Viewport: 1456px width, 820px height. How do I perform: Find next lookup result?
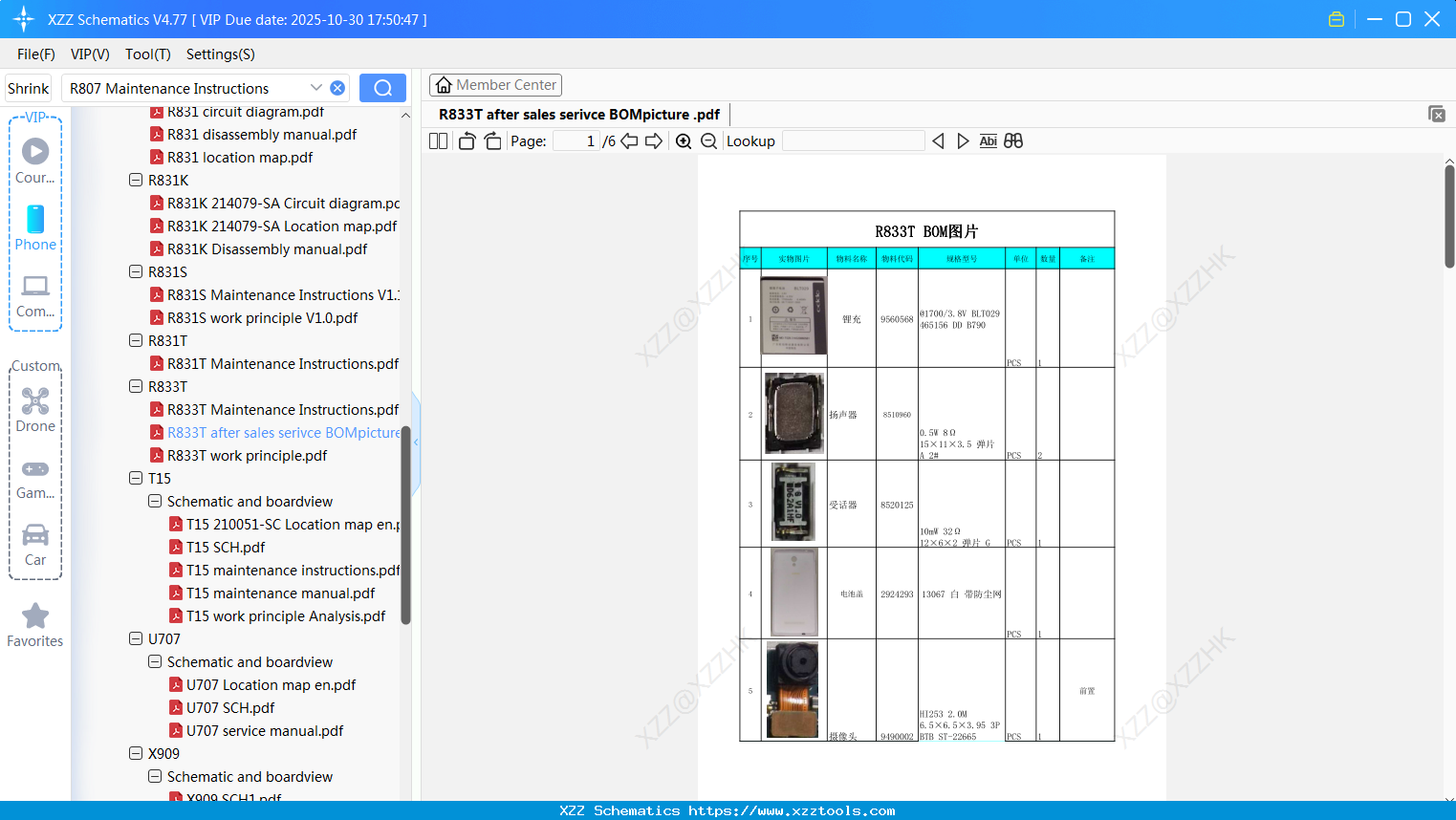[x=963, y=141]
